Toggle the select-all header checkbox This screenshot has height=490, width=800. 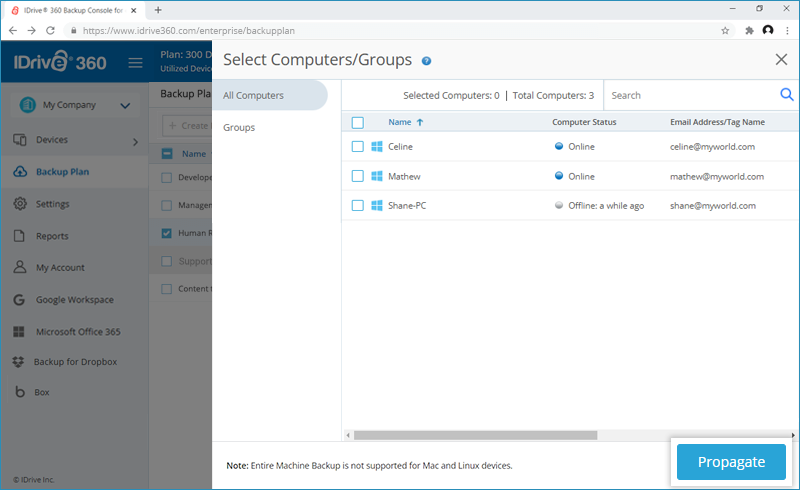click(x=358, y=122)
